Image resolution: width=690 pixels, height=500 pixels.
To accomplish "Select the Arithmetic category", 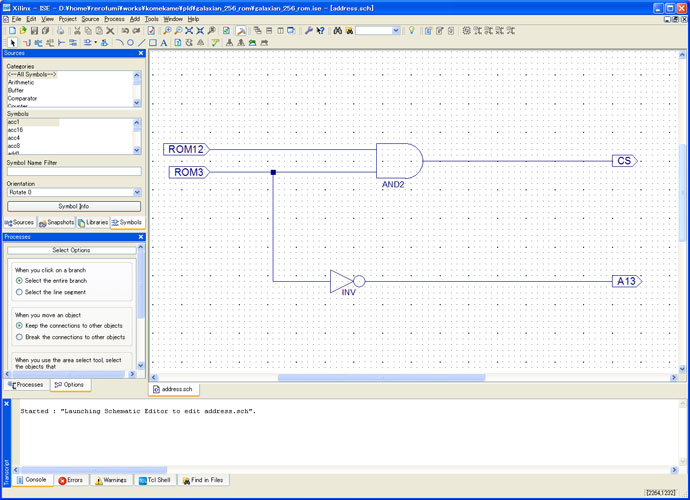I will coord(21,82).
